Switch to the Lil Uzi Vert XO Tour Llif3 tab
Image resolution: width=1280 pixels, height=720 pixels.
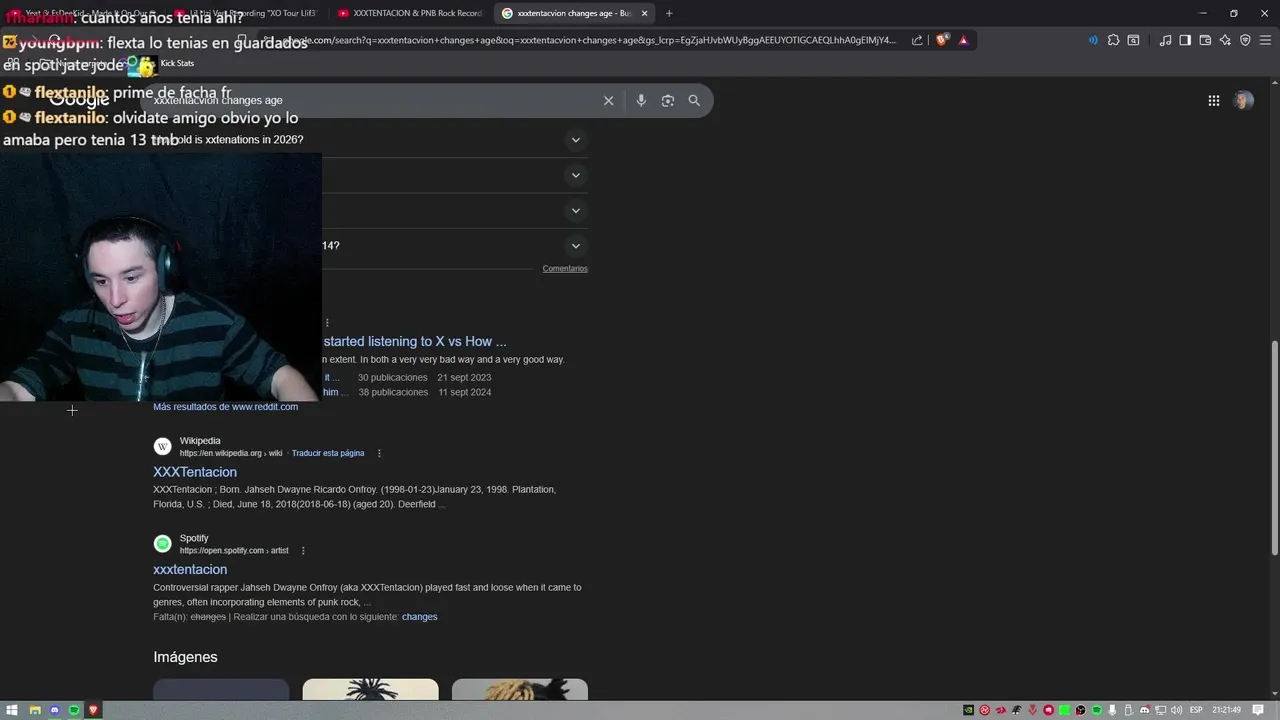click(250, 13)
